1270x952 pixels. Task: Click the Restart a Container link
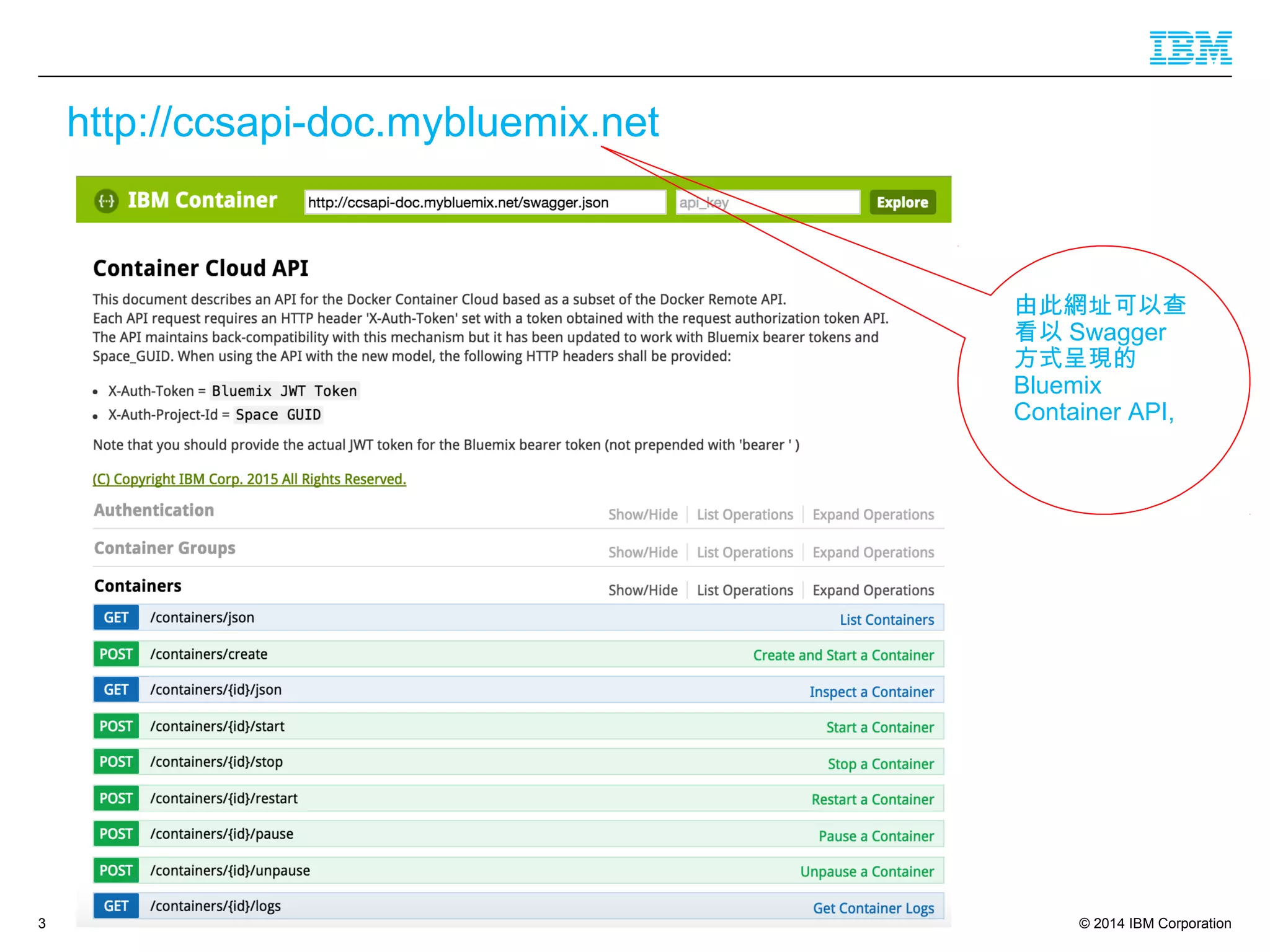pyautogui.click(x=873, y=800)
